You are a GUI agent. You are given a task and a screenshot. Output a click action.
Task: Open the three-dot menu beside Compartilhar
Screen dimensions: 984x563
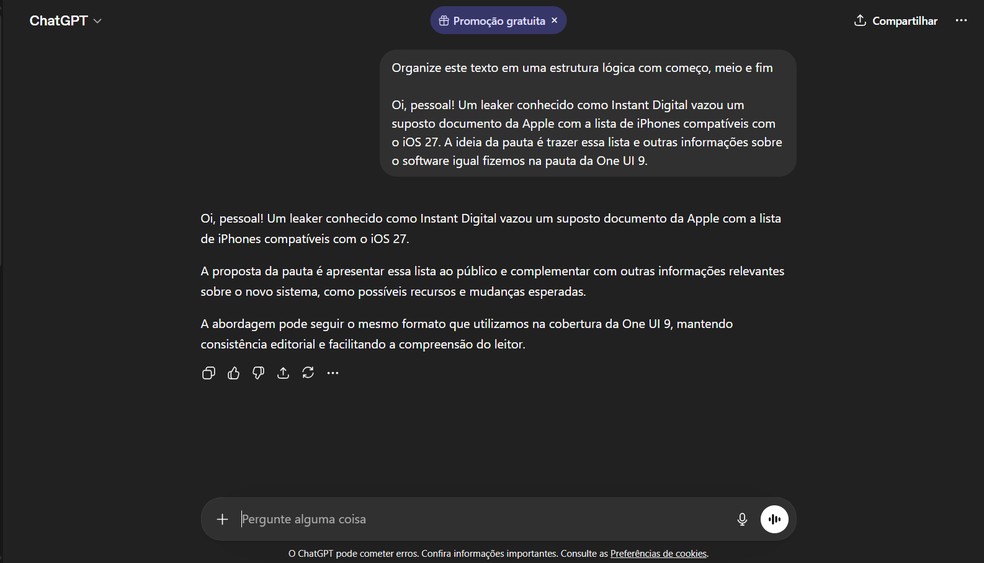coord(961,21)
